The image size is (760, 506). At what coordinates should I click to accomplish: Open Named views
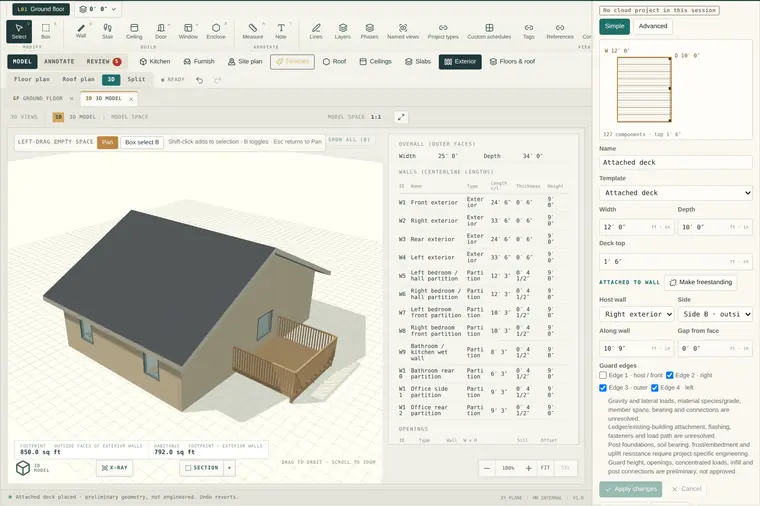(403, 31)
